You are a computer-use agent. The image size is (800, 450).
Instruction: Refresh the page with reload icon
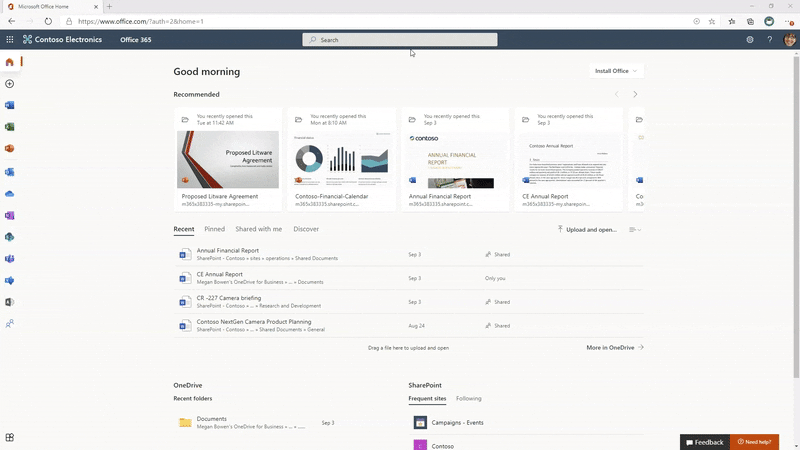coord(48,21)
